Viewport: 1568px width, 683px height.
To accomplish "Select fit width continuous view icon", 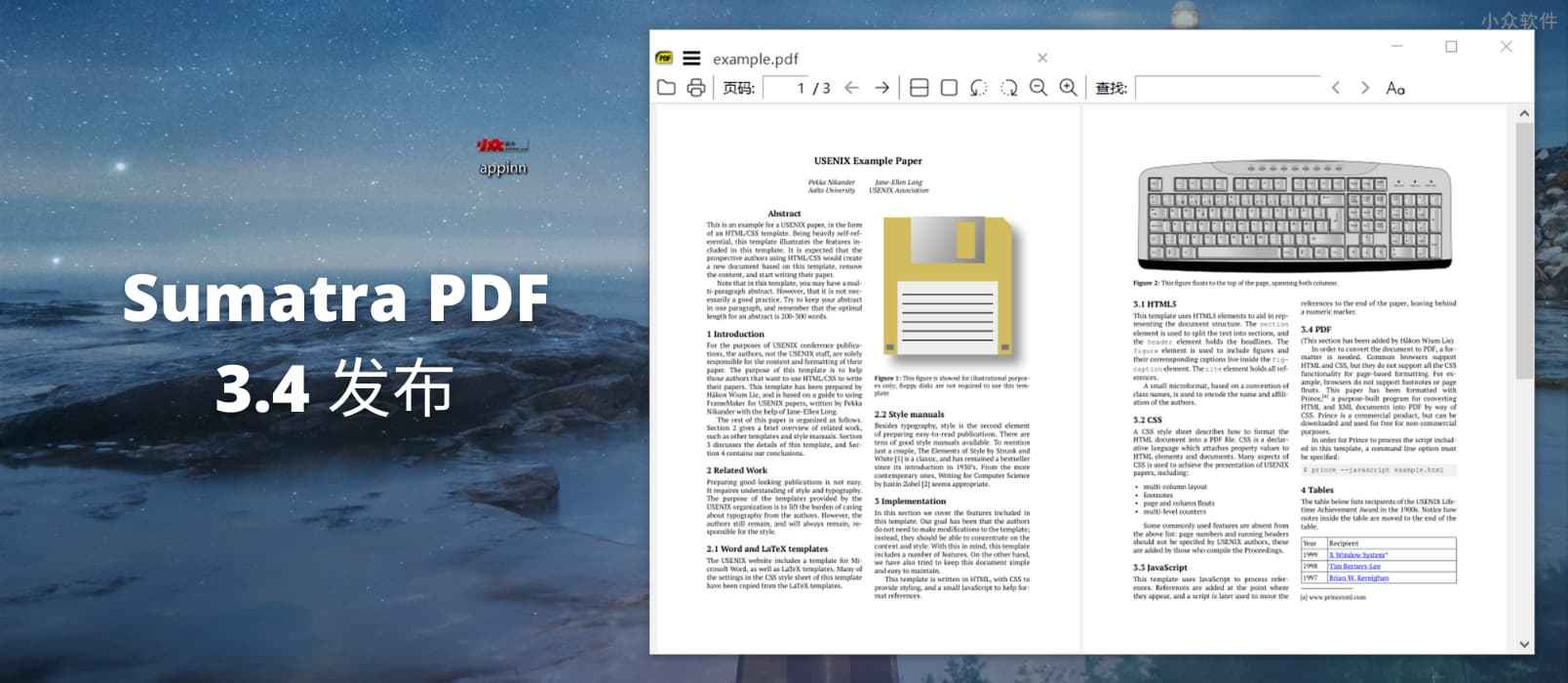I will [919, 88].
